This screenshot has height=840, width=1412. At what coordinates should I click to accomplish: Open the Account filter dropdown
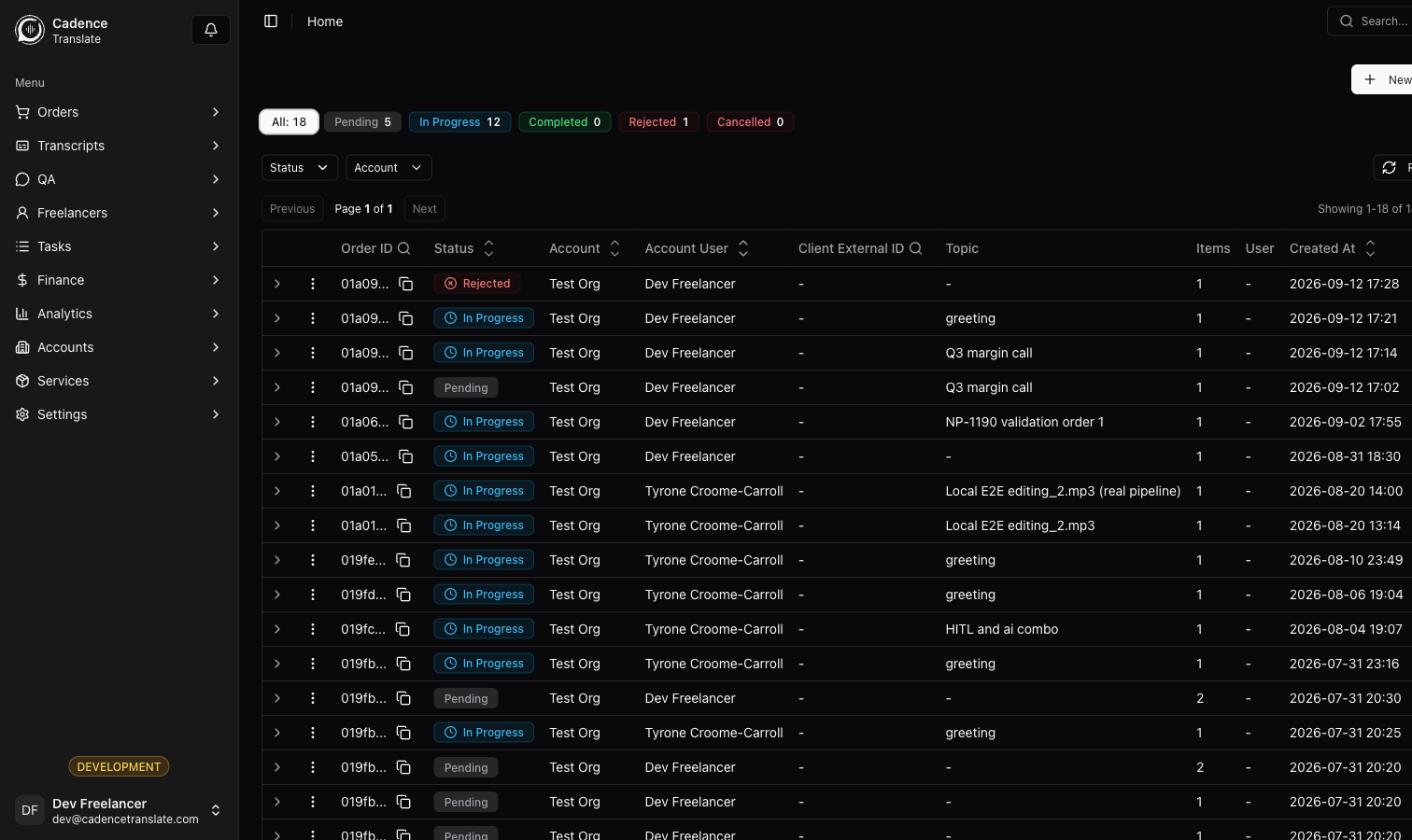click(x=388, y=168)
